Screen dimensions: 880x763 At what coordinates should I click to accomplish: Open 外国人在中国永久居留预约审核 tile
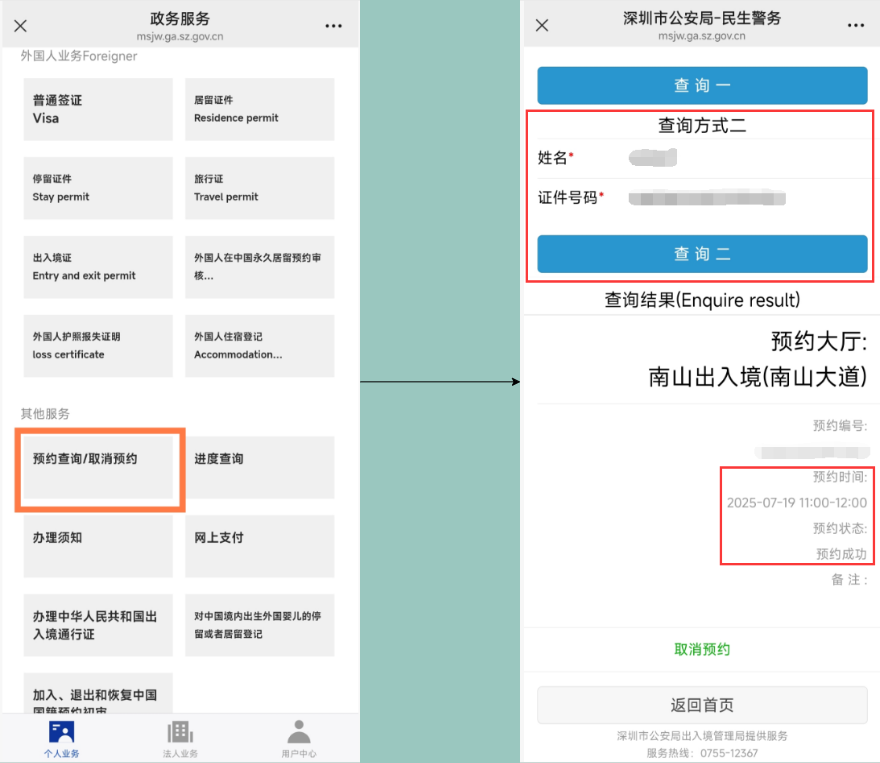tap(260, 267)
